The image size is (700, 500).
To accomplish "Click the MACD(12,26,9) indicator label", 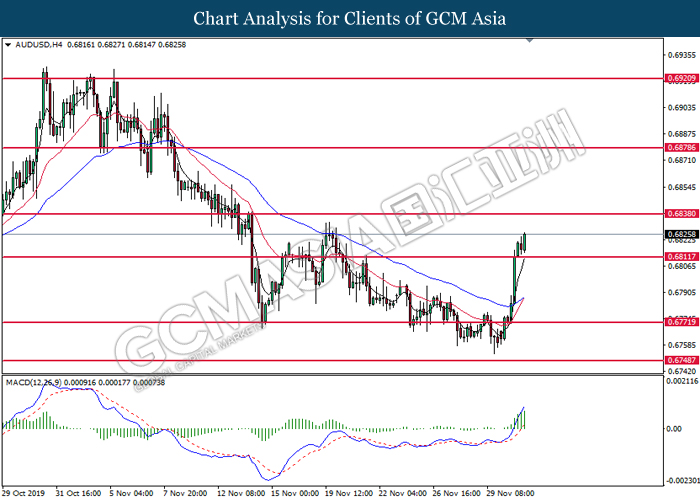I will (x=34, y=383).
